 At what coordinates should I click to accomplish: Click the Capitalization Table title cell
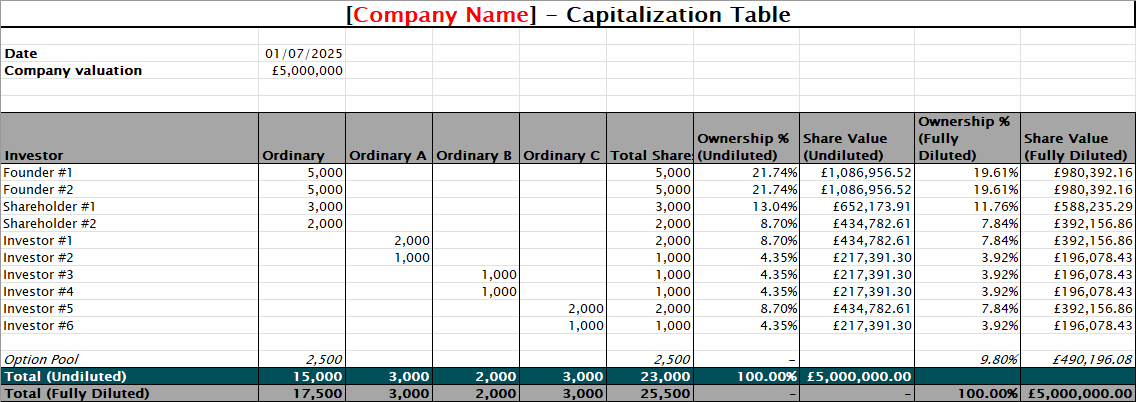click(x=568, y=14)
